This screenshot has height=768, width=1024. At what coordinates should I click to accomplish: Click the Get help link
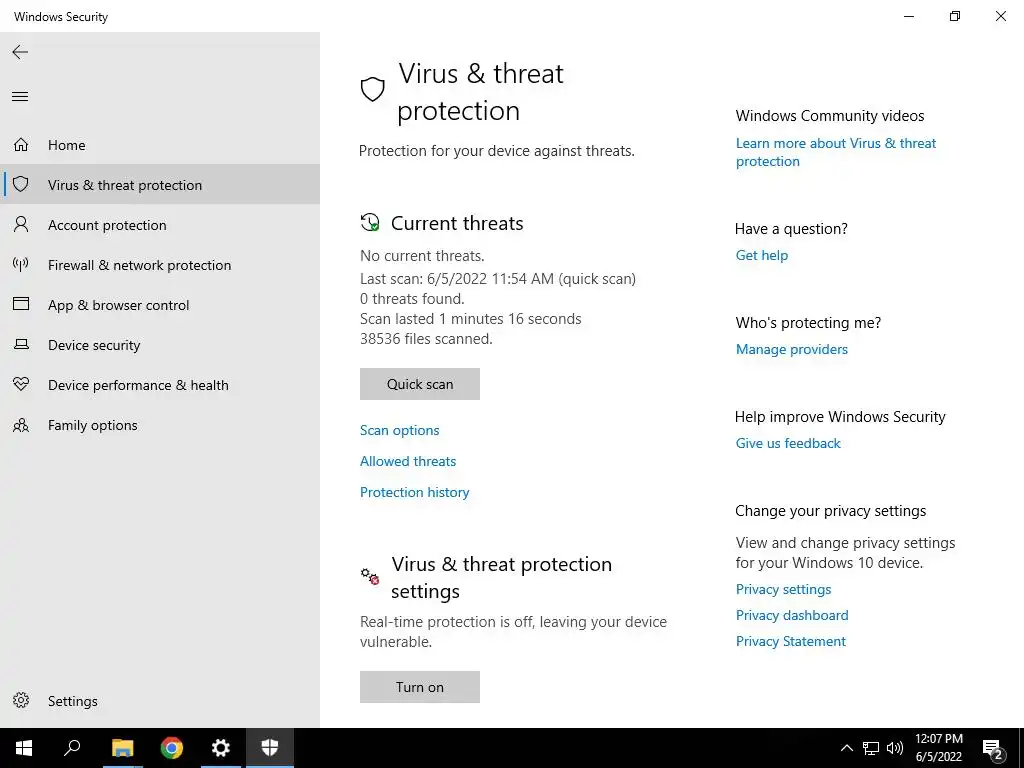click(762, 255)
